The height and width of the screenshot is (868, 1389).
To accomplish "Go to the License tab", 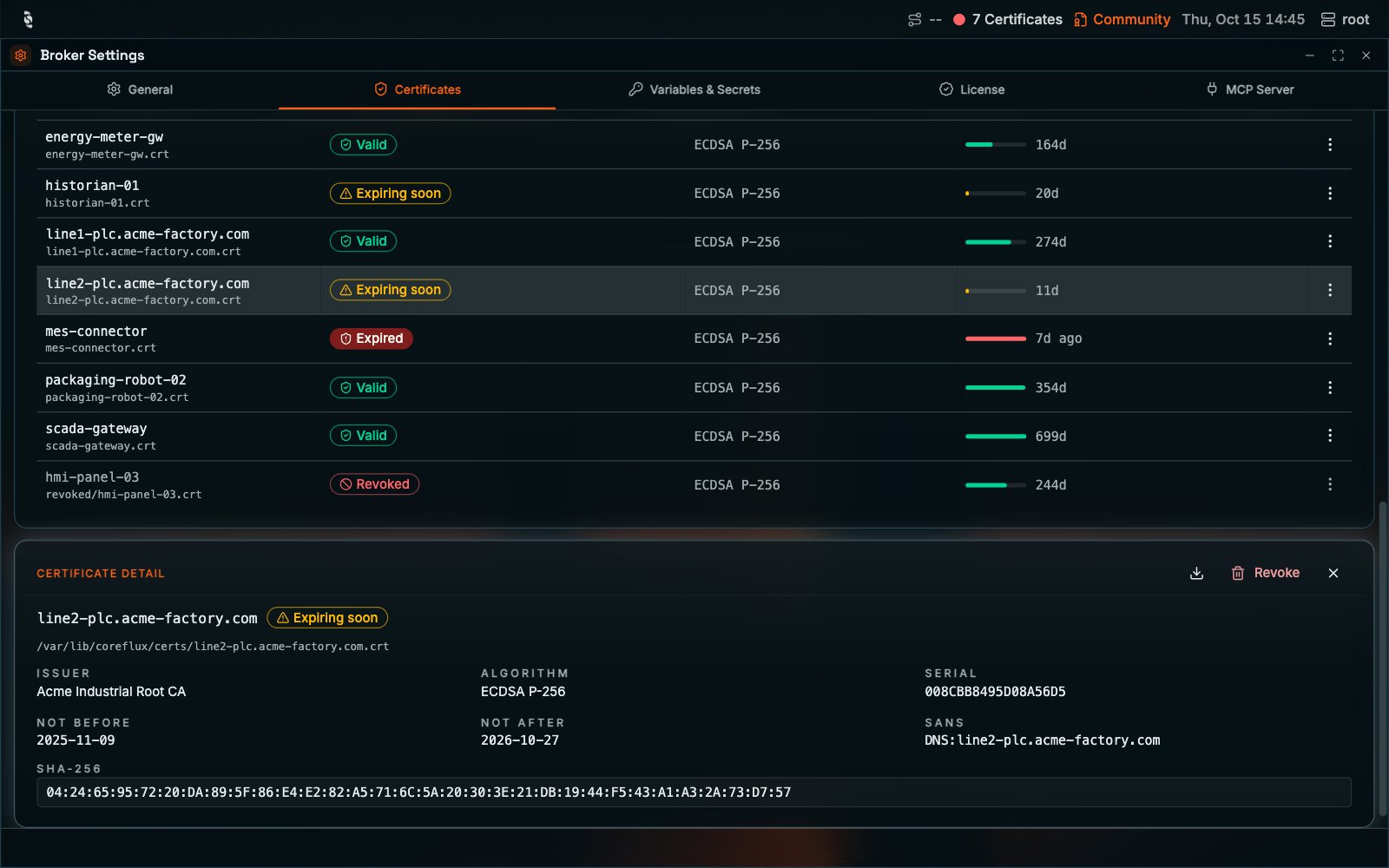I will click(972, 89).
